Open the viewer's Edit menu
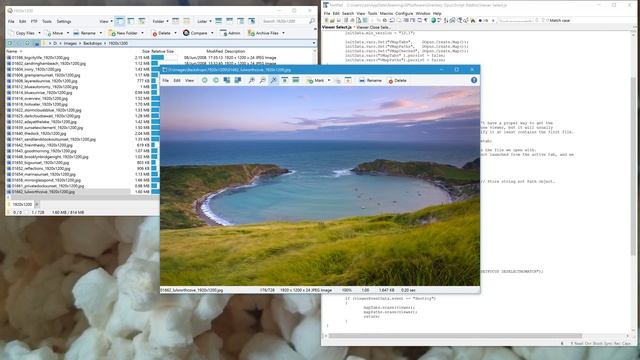The image size is (640, 360). 177,80
